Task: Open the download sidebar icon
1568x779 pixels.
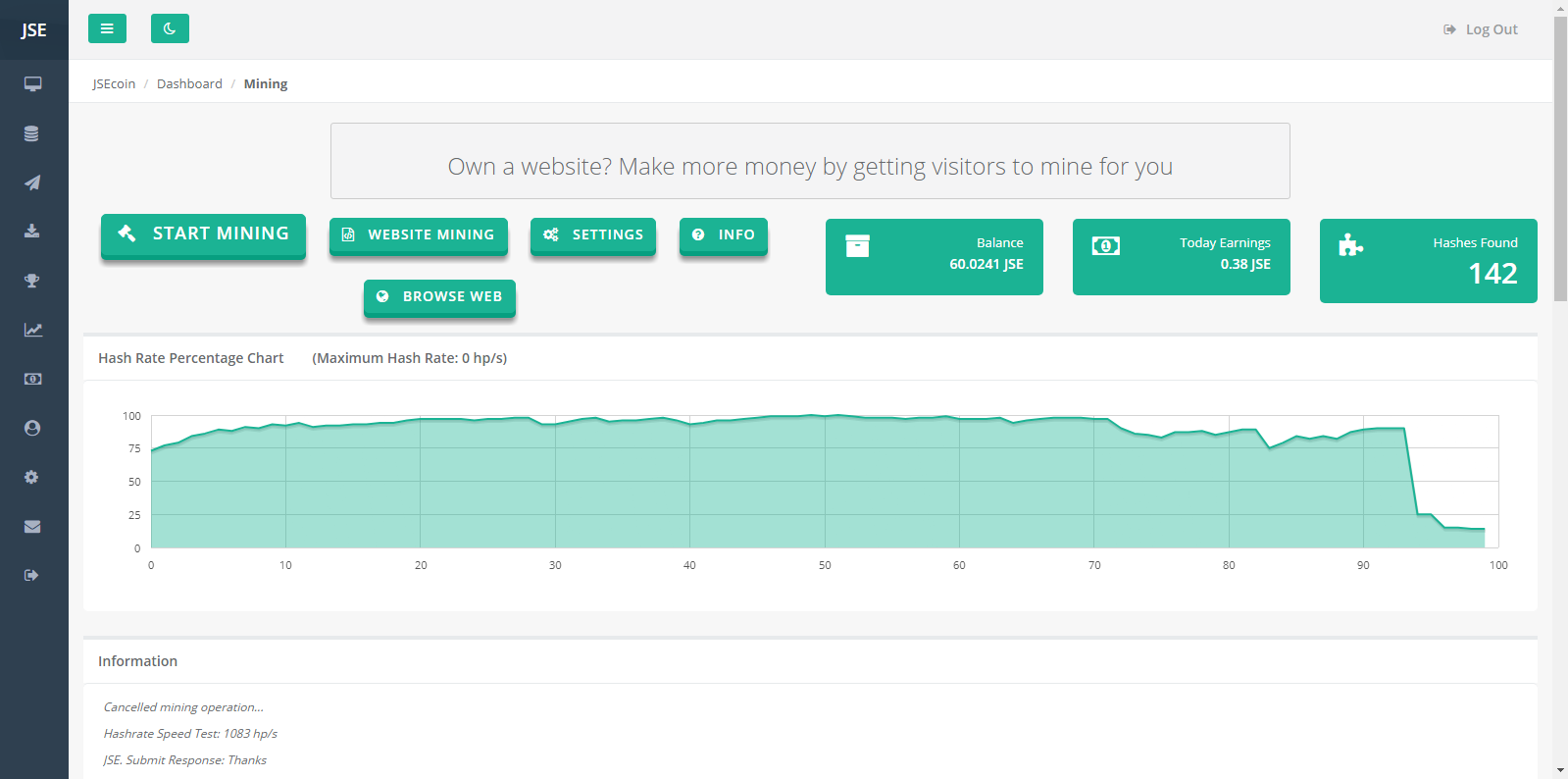Action: pyautogui.click(x=32, y=232)
